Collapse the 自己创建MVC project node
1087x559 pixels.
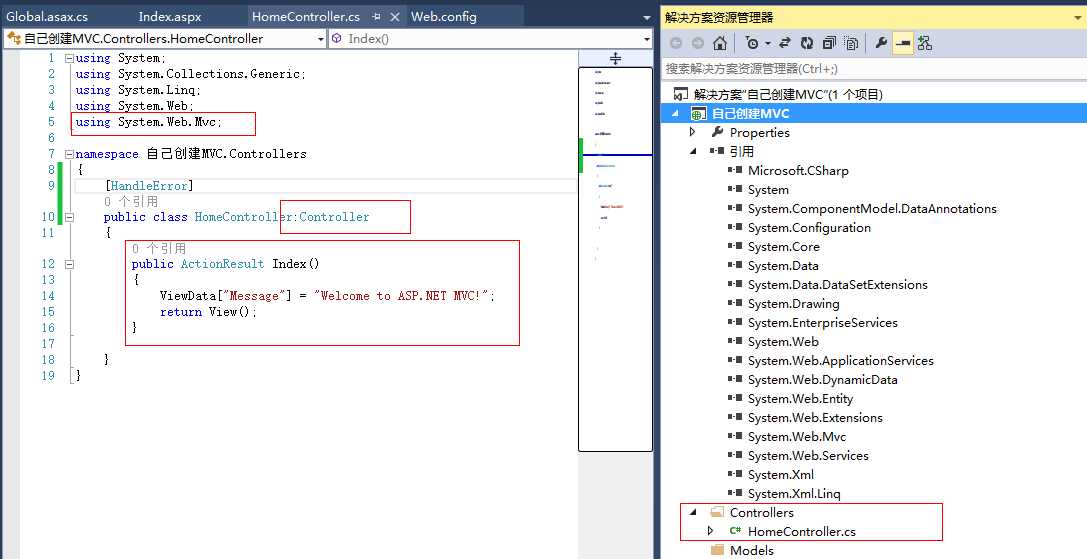pos(676,114)
